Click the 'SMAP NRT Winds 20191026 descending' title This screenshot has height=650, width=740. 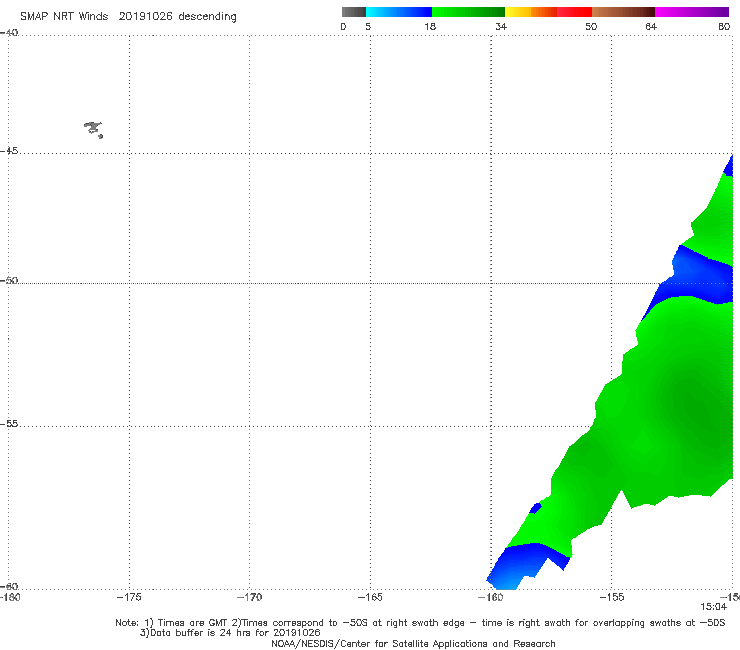(128, 16)
